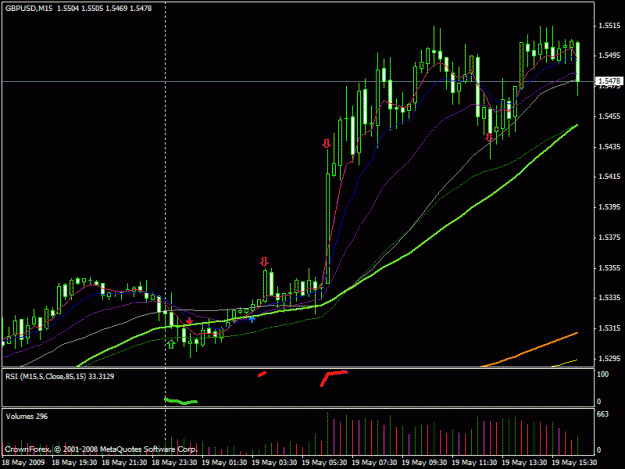This screenshot has height=469, width=625.
Task: Click the 1.5315 price axis label
Action: pyautogui.click(x=609, y=328)
